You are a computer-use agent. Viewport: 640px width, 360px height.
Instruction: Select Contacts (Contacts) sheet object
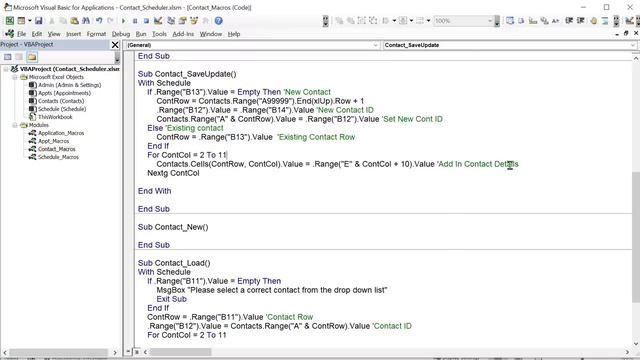tap(61, 101)
